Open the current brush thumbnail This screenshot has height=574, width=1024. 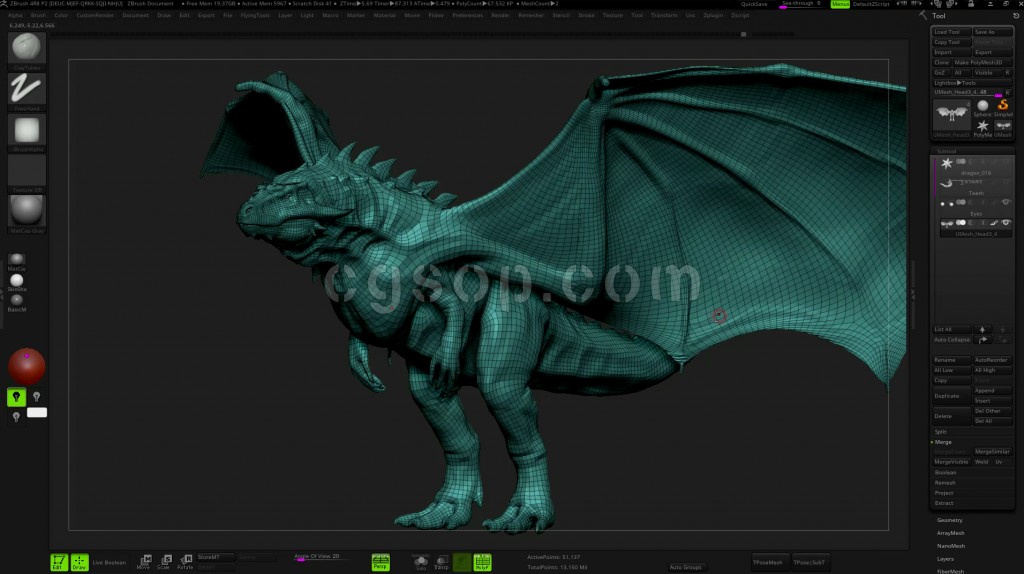(x=27, y=50)
